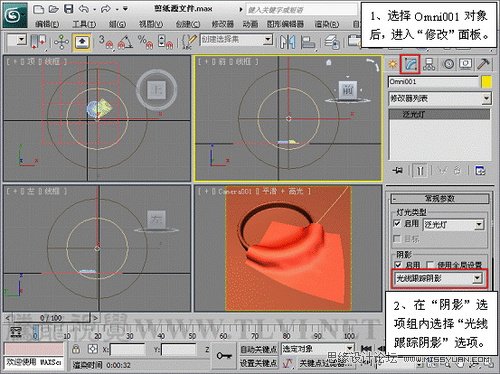Save the scene with the floppy disk icon
The image size is (500, 374).
(68, 9)
